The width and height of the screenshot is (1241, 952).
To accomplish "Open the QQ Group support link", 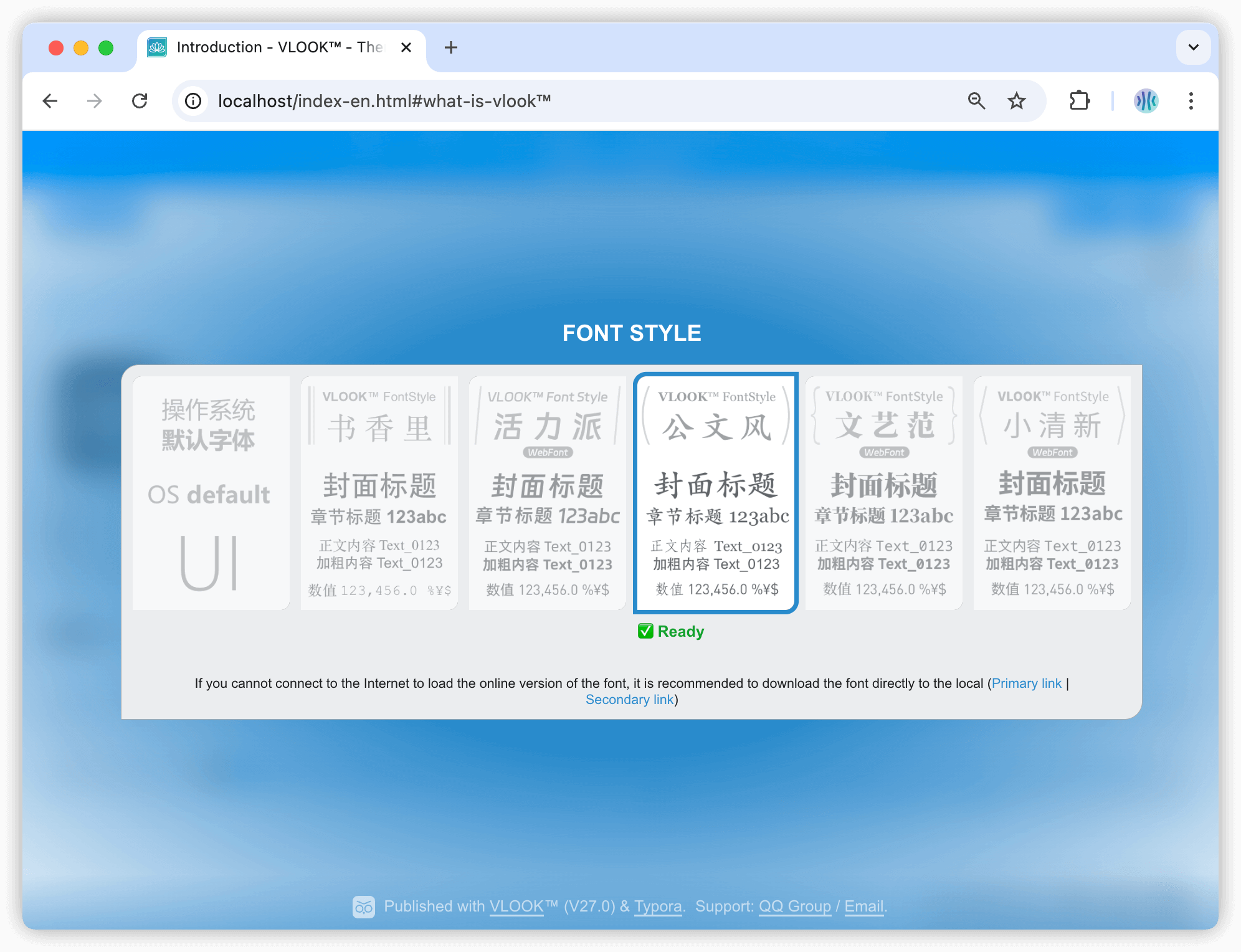I will coord(794,907).
